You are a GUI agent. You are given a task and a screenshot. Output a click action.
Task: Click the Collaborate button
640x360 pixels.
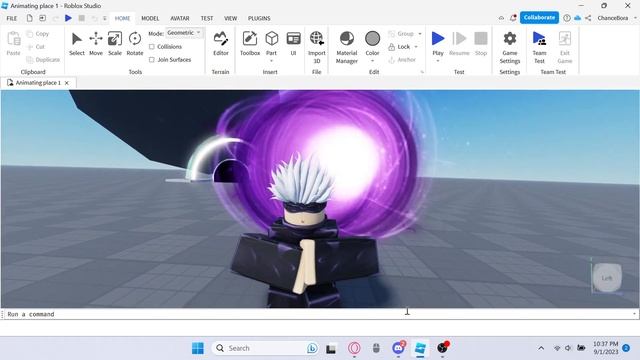(539, 18)
